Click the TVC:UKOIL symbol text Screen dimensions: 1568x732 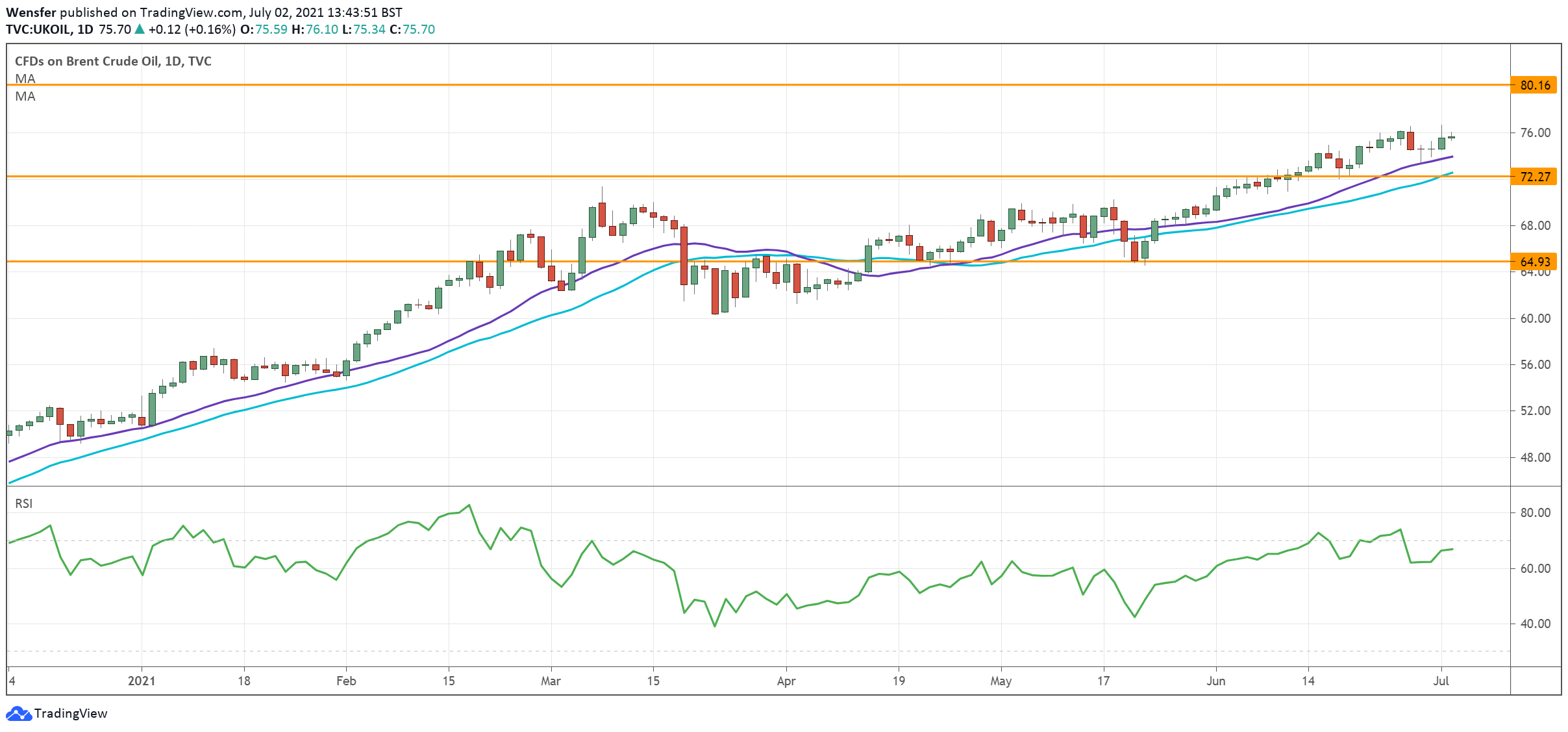[x=39, y=29]
